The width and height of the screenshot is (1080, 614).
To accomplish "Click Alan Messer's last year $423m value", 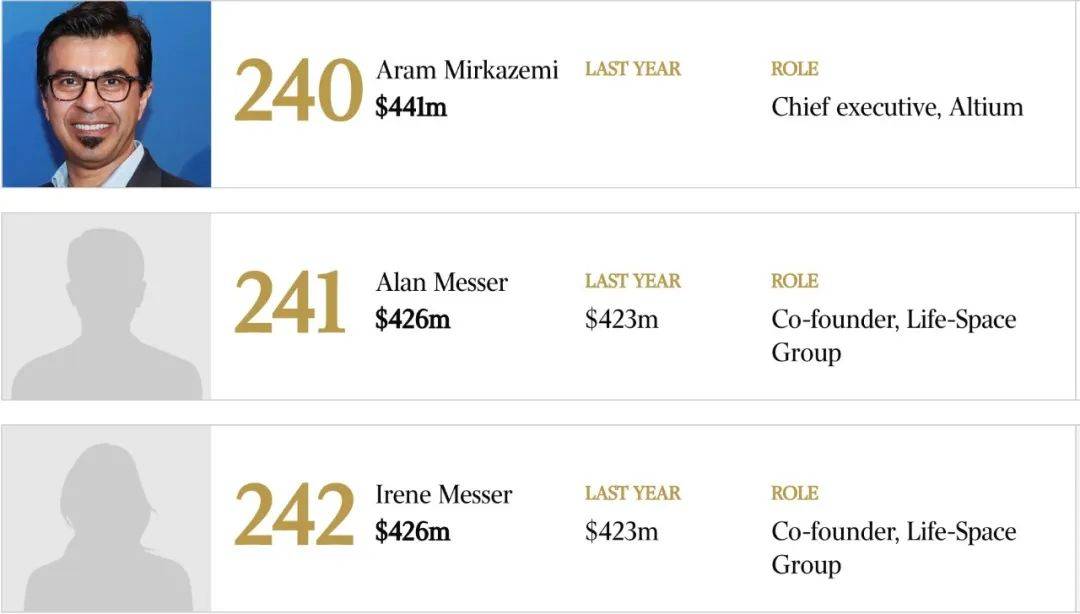I will tap(621, 319).
